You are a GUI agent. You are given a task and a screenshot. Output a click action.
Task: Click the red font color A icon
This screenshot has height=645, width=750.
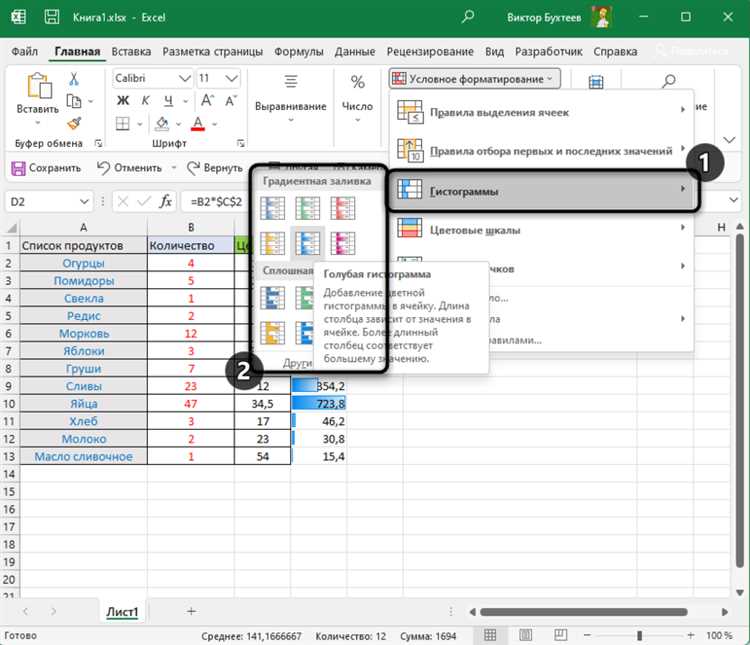point(198,124)
